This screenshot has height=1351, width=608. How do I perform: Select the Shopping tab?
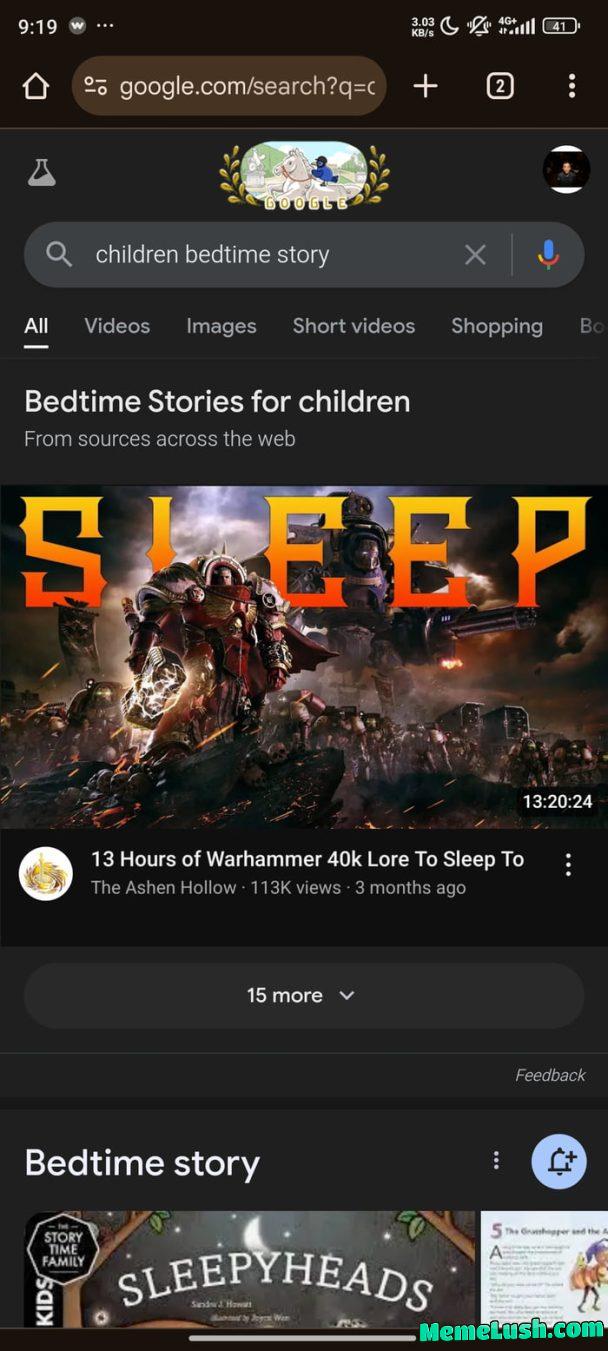click(x=497, y=326)
